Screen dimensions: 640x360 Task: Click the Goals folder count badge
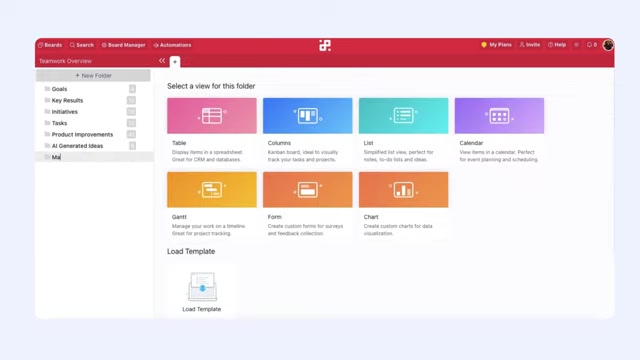tap(132, 89)
